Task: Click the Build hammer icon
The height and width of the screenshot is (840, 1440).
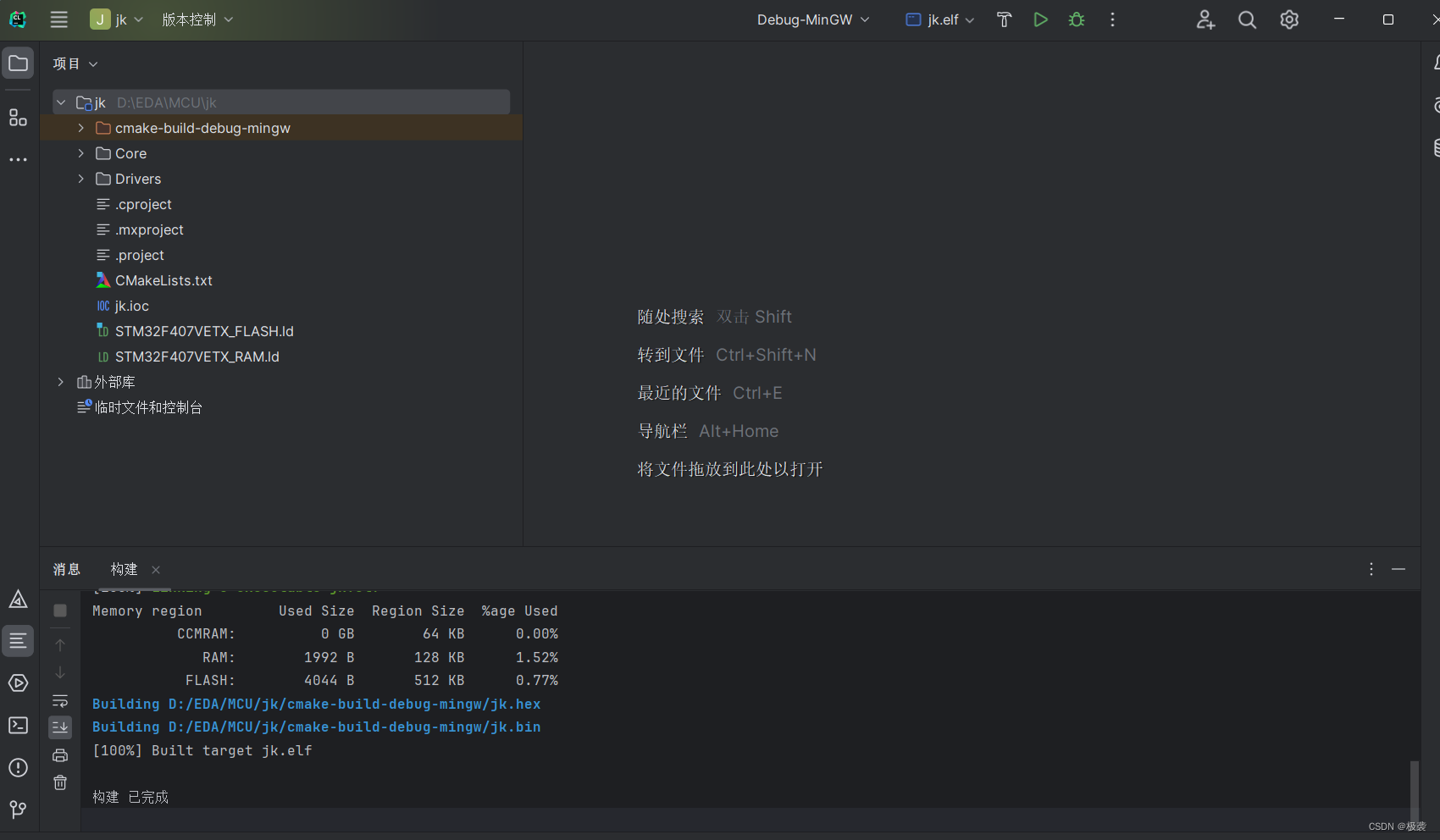Action: click(x=1005, y=19)
